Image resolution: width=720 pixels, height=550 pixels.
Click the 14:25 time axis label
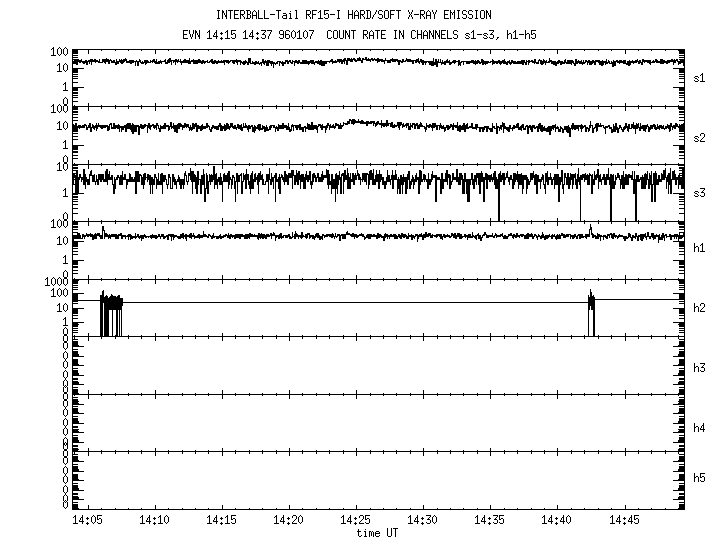[x=355, y=521]
